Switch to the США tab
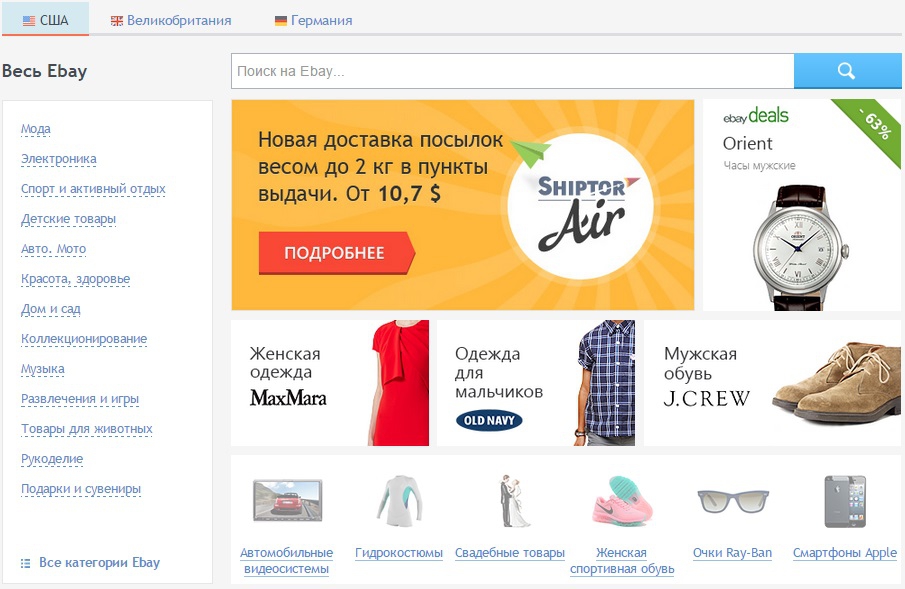This screenshot has height=589, width=905. coord(46,20)
